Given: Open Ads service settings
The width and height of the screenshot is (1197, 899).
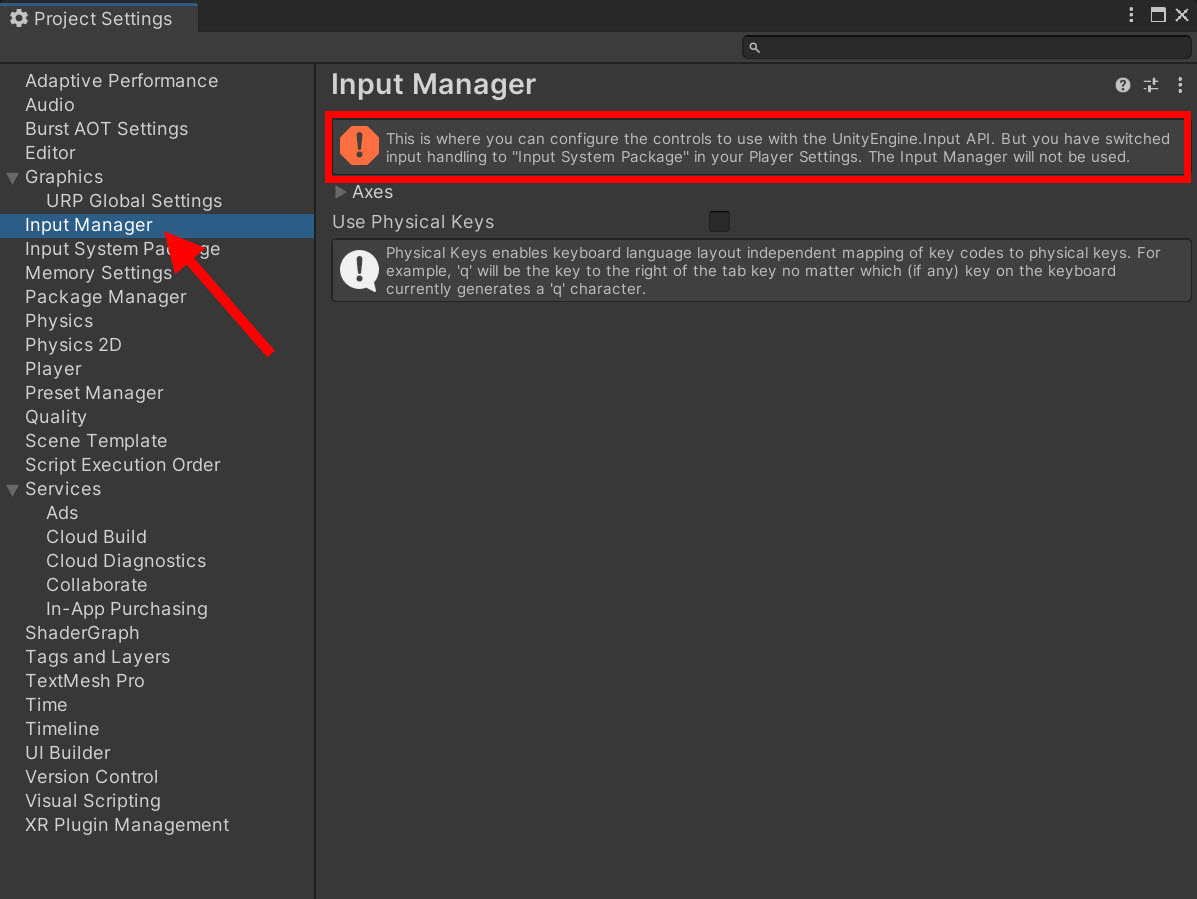Looking at the screenshot, I should pyautogui.click(x=62, y=513).
